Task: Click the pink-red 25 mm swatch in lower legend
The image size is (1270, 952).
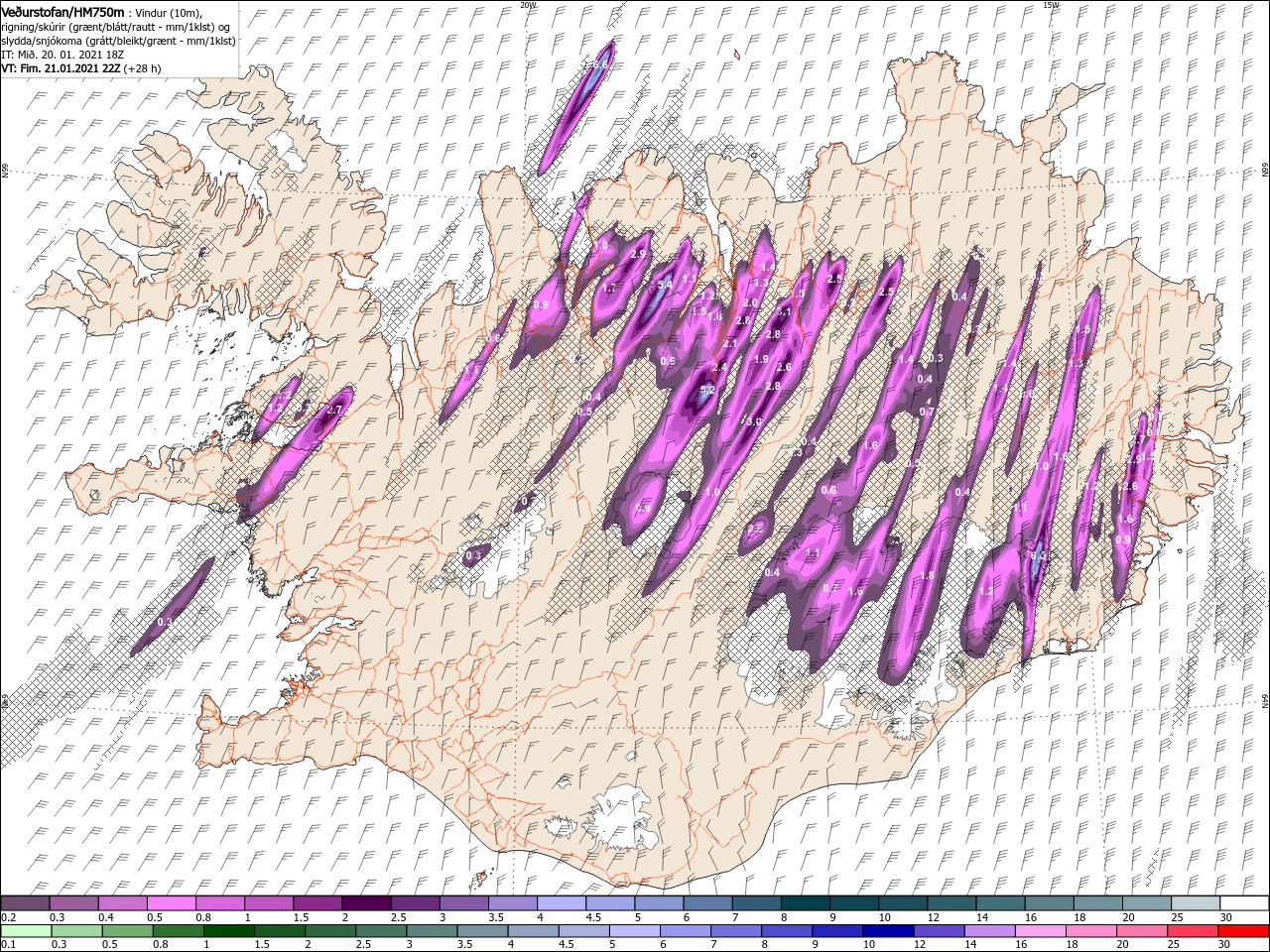Action: (x=1192, y=931)
